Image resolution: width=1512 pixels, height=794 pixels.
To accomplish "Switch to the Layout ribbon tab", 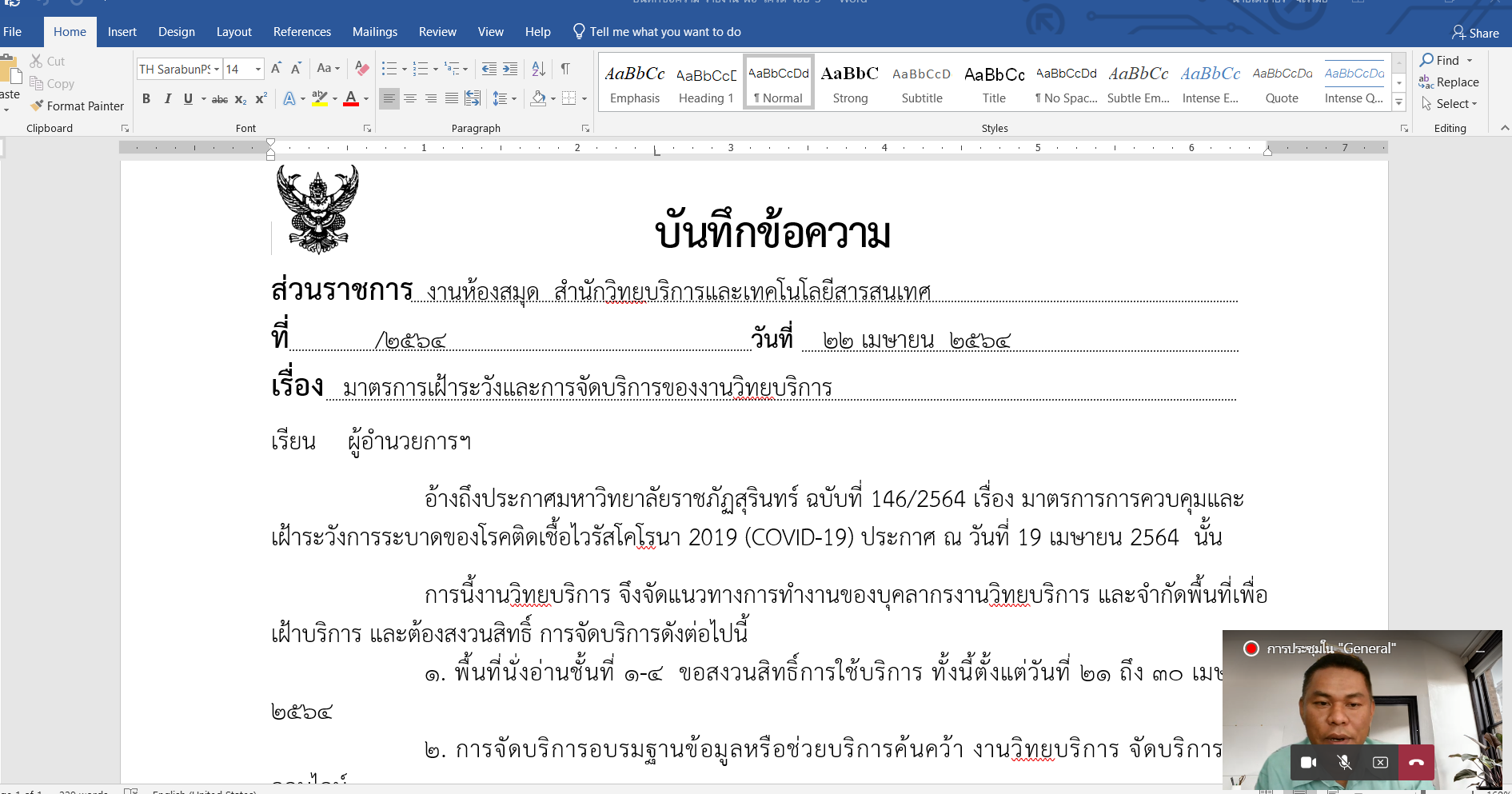I will [x=233, y=32].
